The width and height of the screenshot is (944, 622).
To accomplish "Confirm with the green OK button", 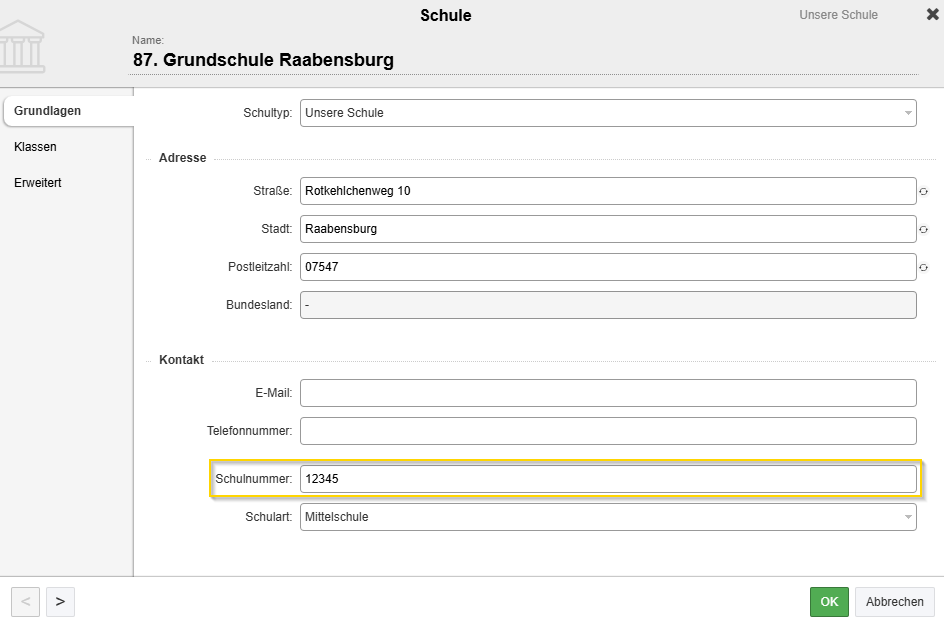I will coord(829,602).
